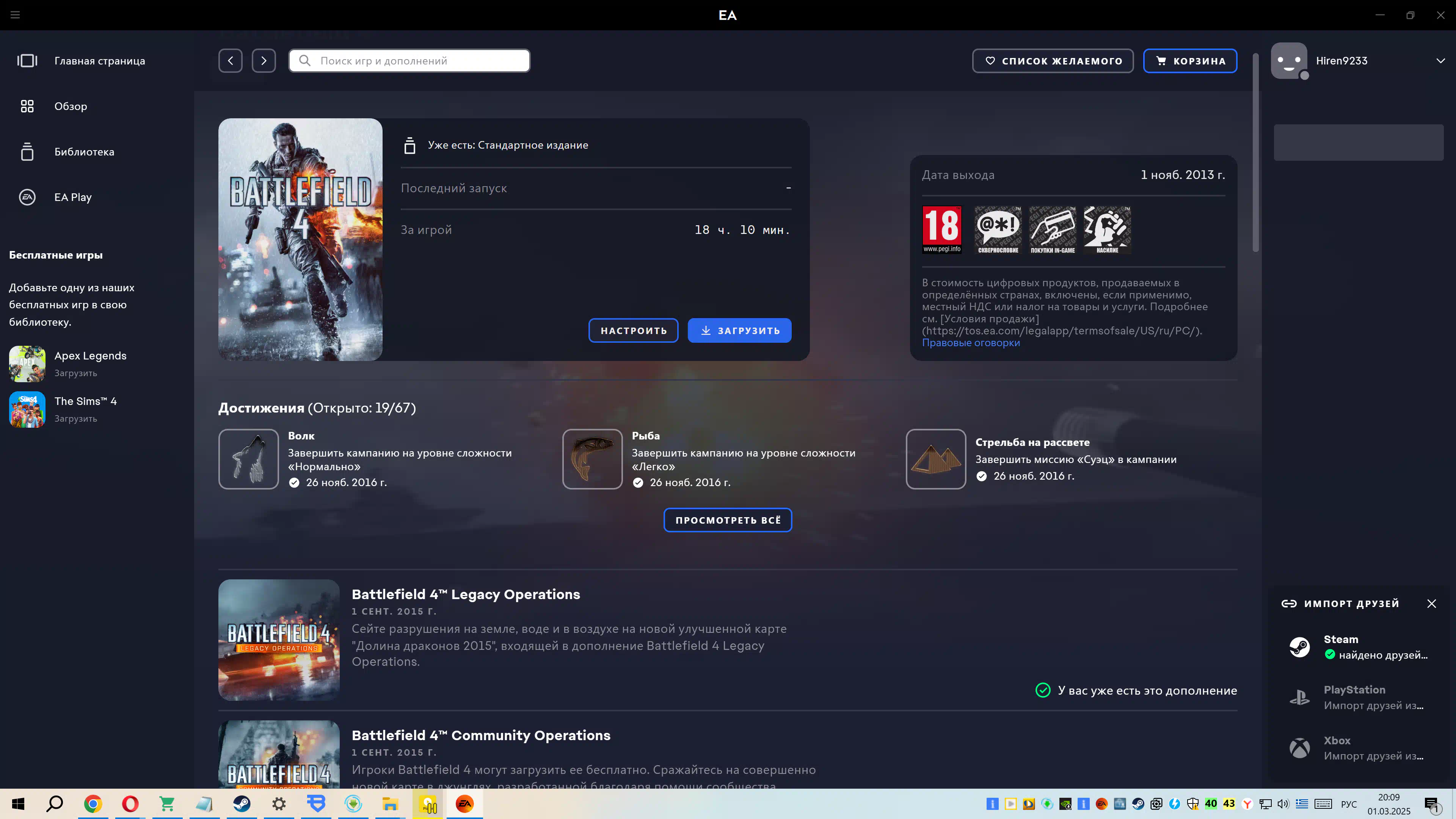This screenshot has height=819, width=1456.
Task: Navigate forward with the right arrow
Action: tap(264, 61)
